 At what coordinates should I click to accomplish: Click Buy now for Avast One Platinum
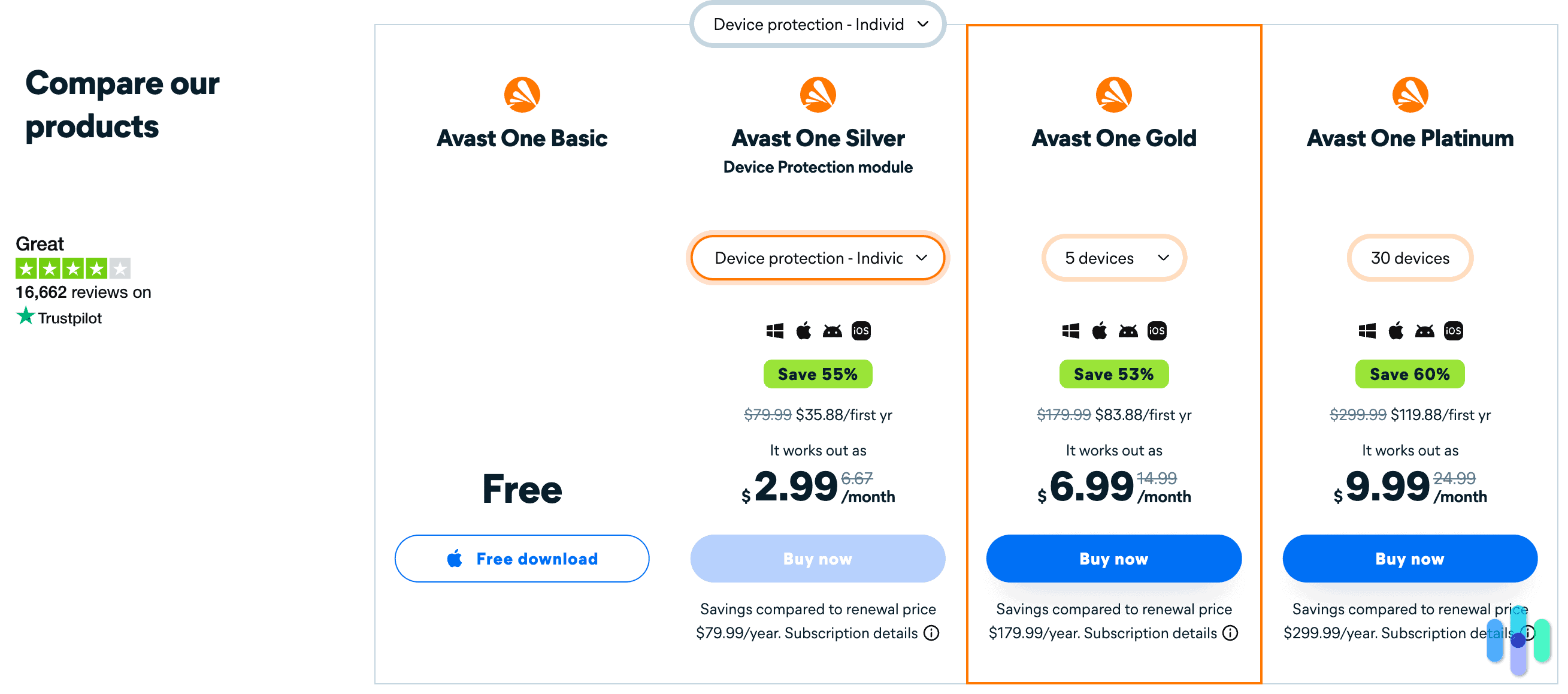(1410, 558)
